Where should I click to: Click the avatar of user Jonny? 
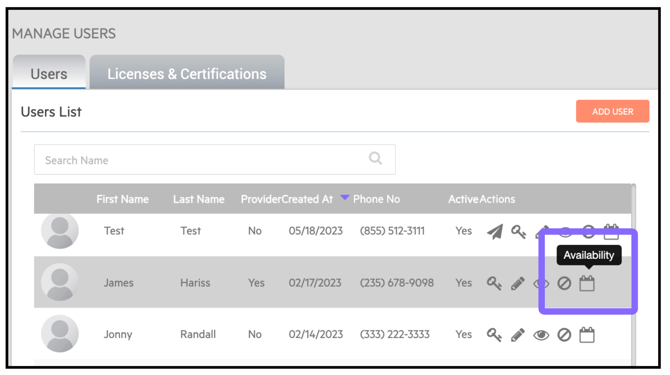click(x=60, y=334)
